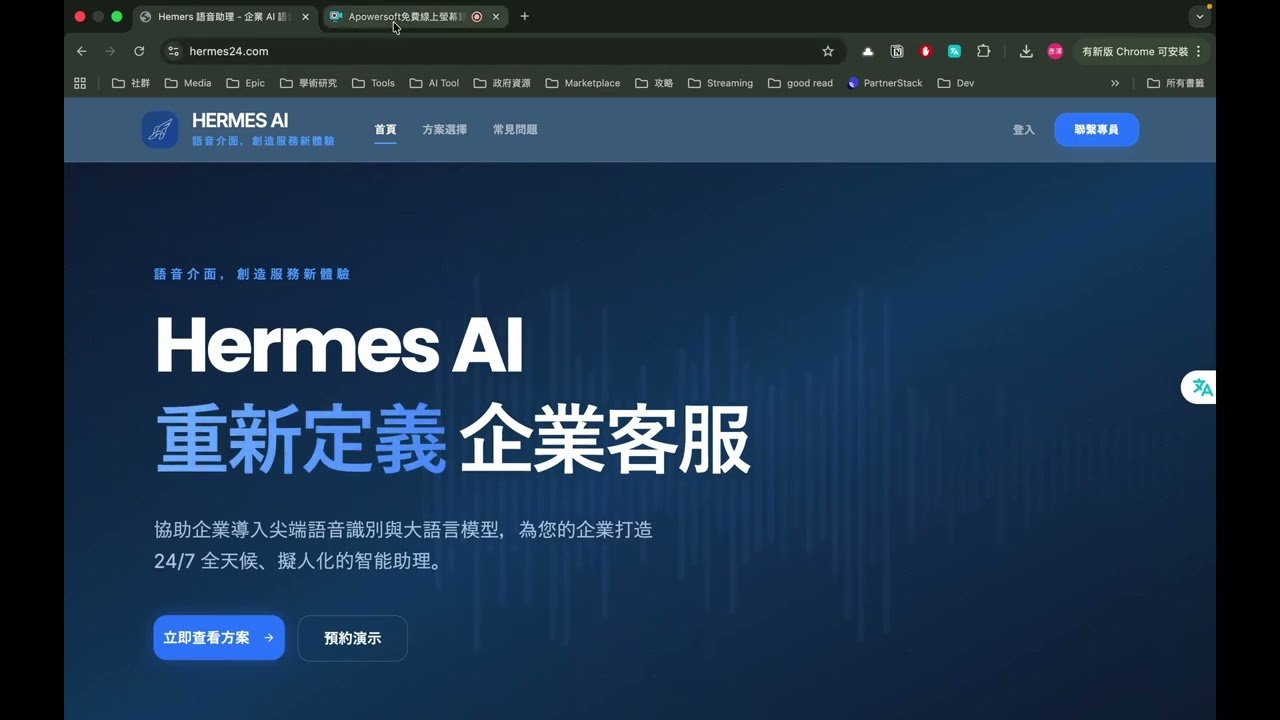Open a new tab with plus button
Viewport: 1280px width, 720px height.
pos(524,16)
